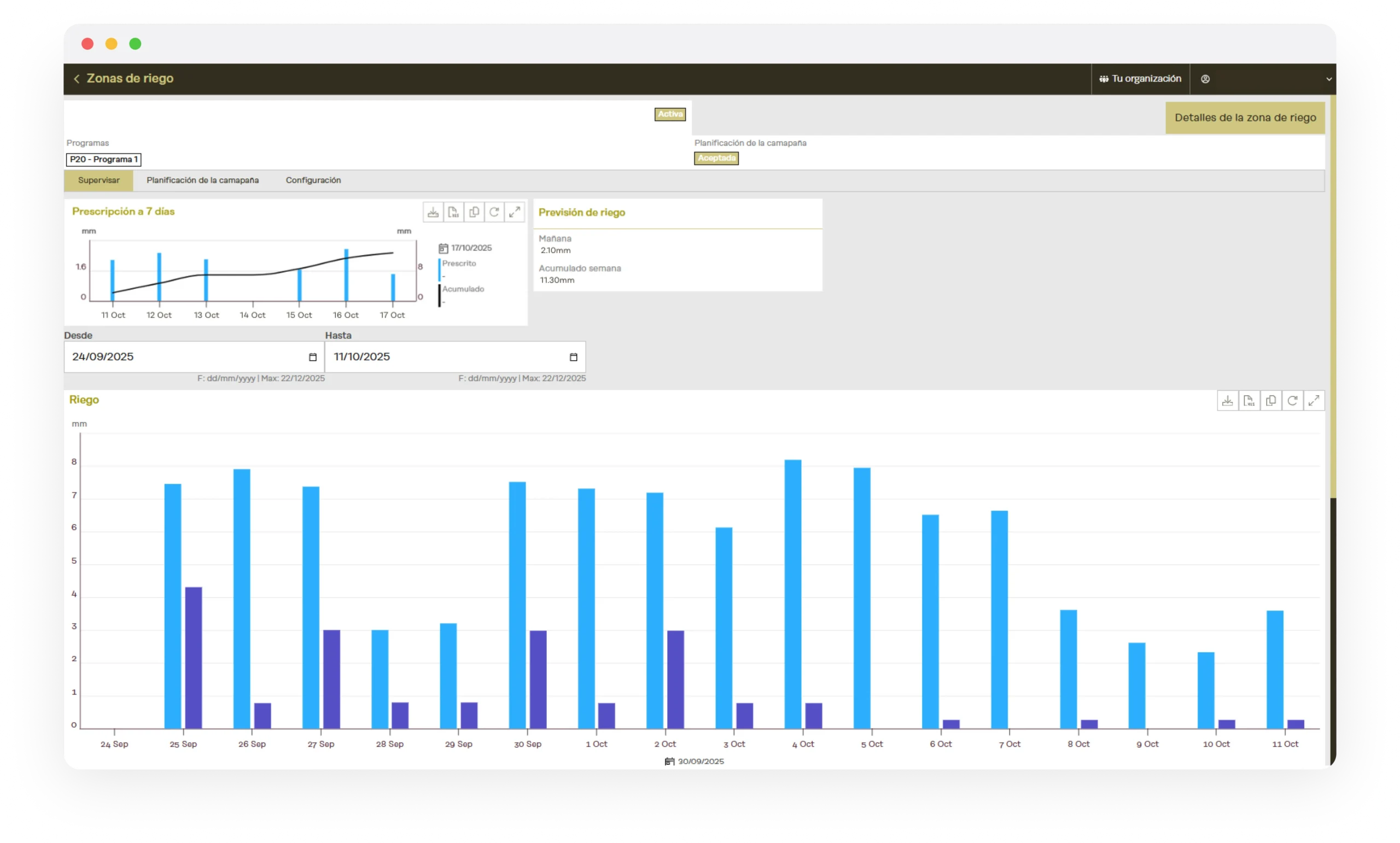The width and height of the screenshot is (1400, 843).
Task: Copy the Riego chart data
Action: pos(1270,401)
